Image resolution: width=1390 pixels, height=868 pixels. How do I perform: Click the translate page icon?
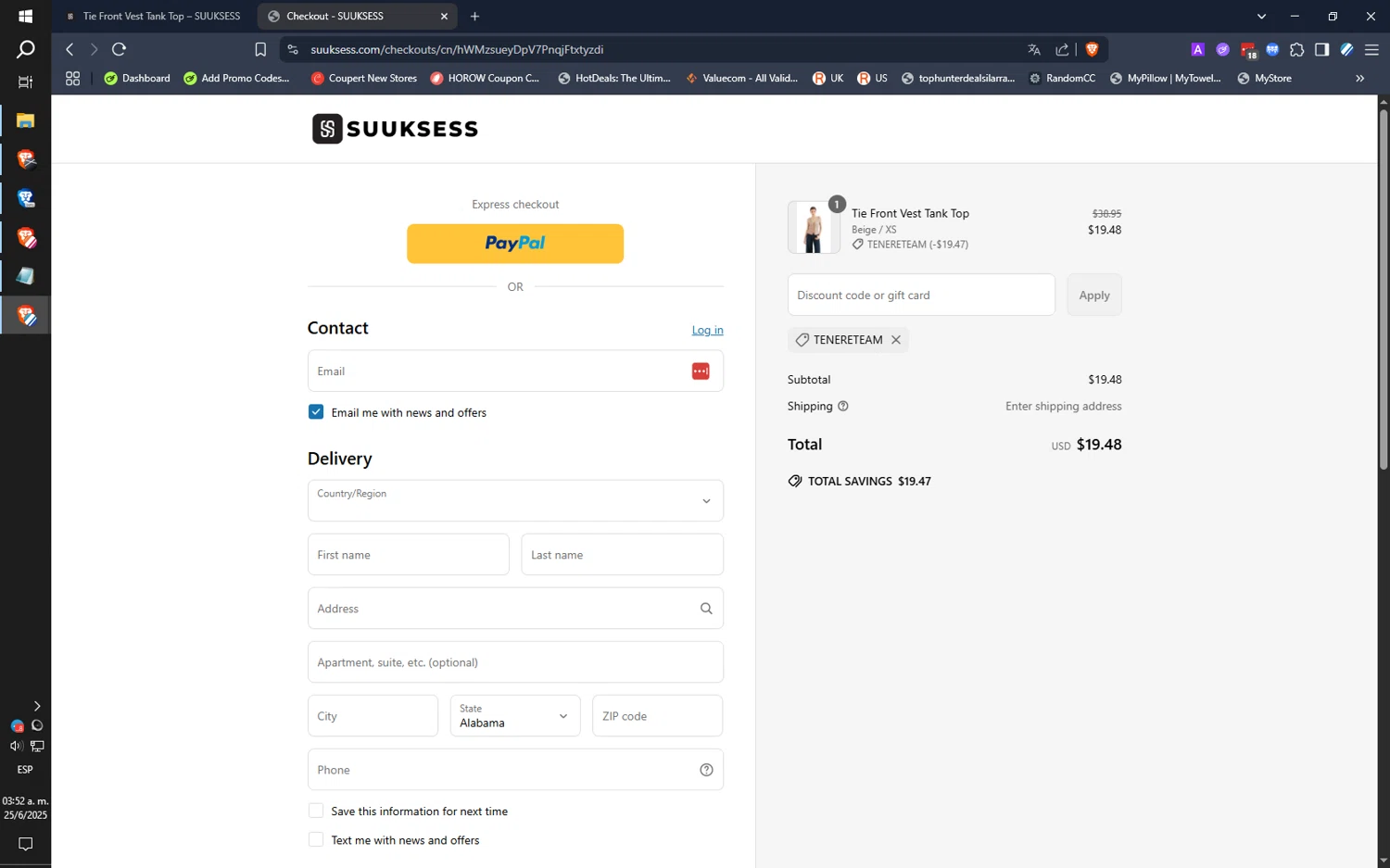tap(1034, 50)
